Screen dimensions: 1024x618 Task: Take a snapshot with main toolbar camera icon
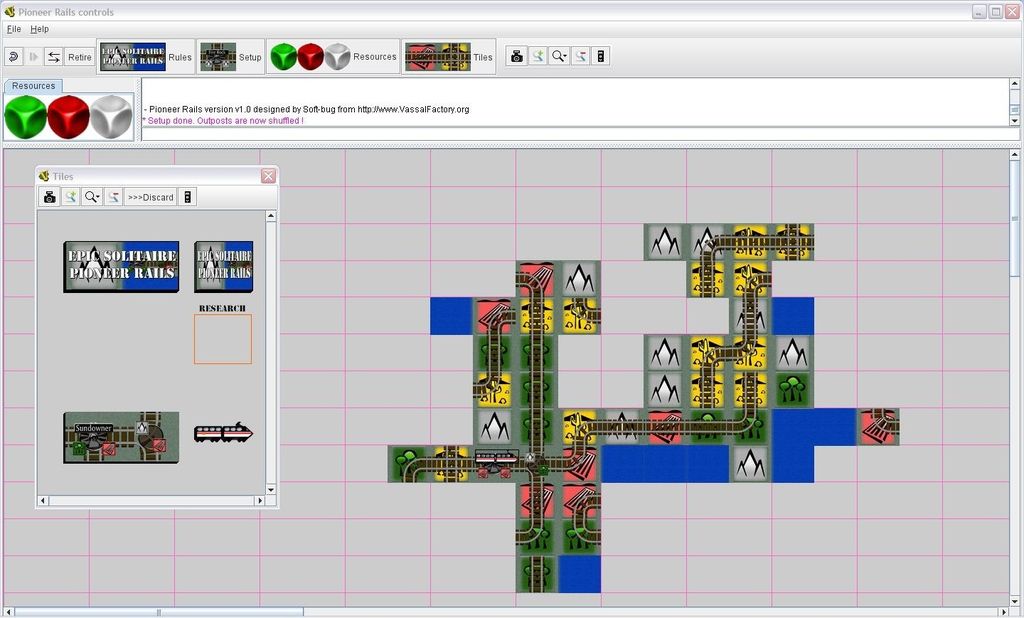(517, 56)
